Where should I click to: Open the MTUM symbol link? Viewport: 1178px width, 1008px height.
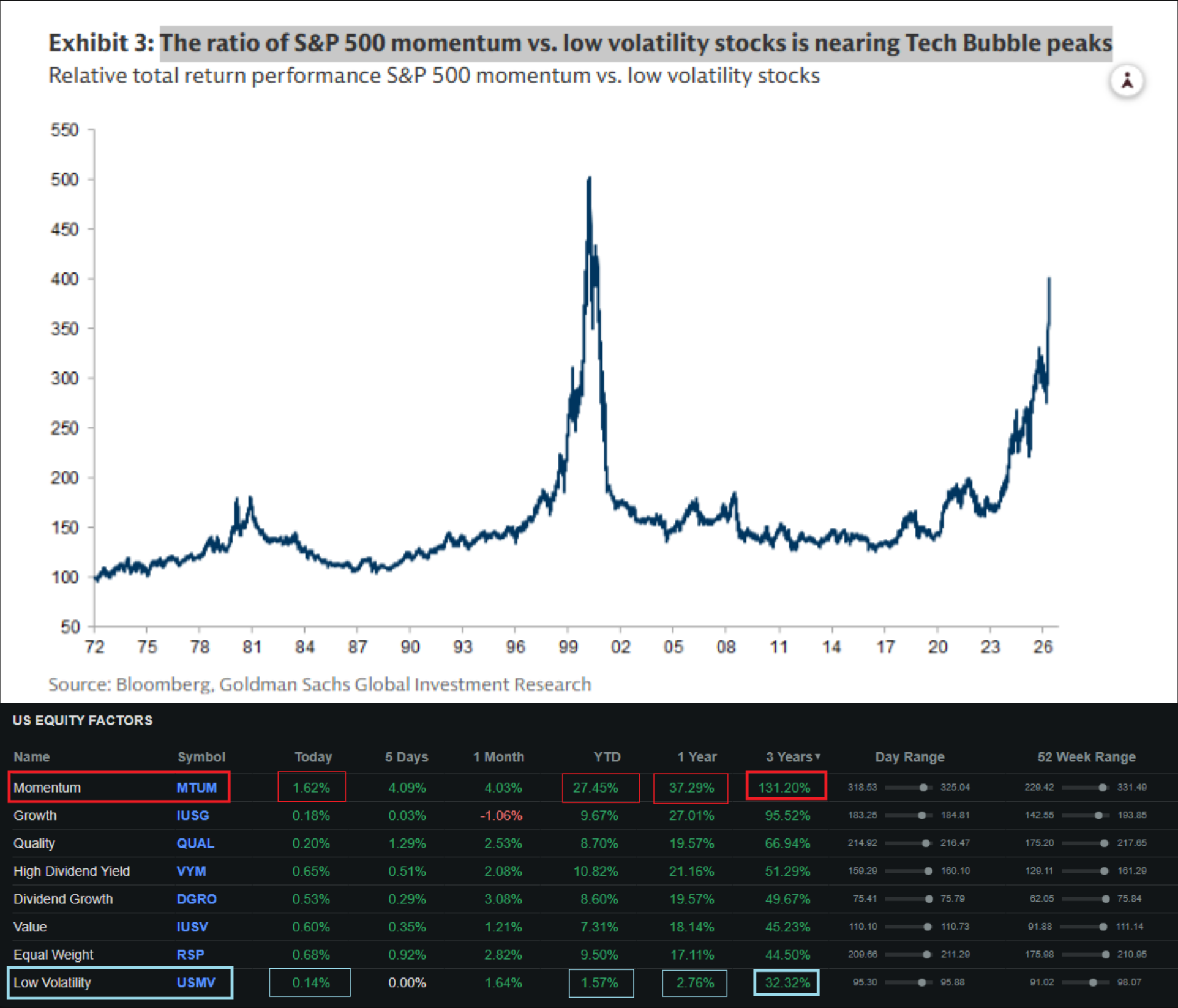[197, 788]
